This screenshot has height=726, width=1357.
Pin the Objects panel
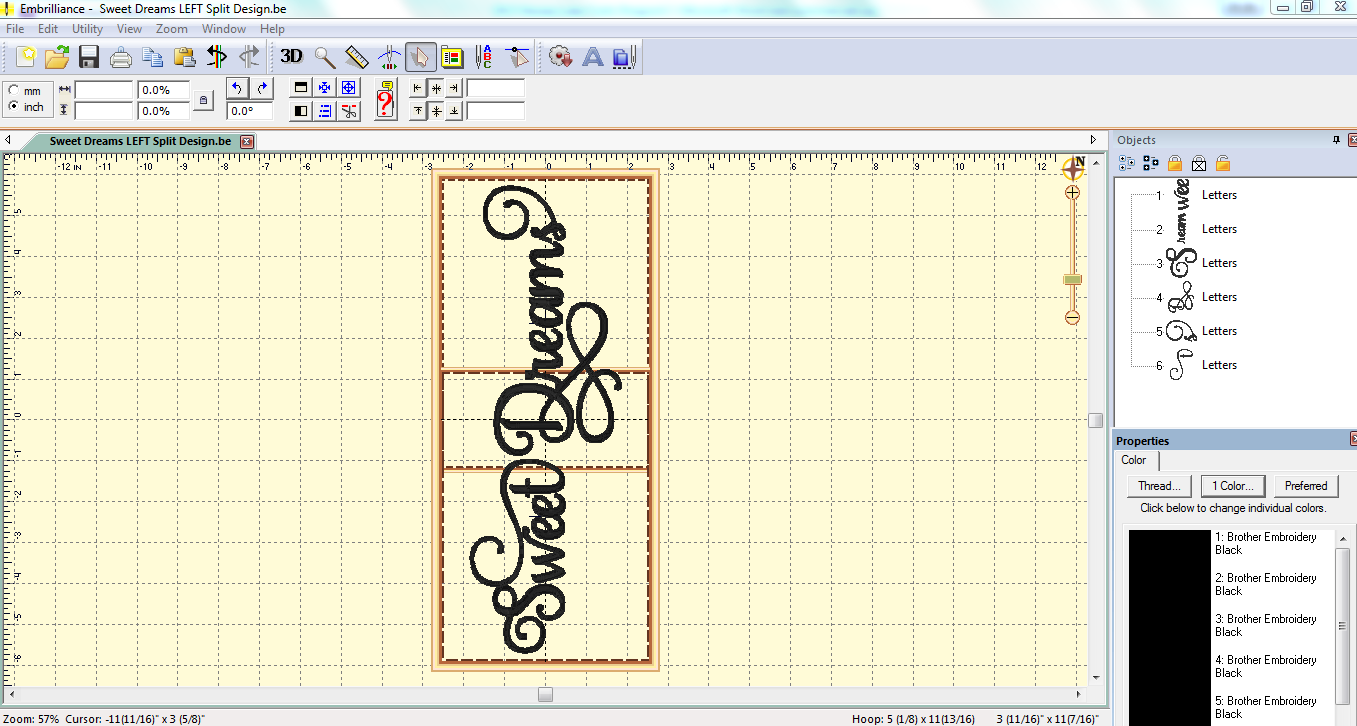[x=1336, y=140]
